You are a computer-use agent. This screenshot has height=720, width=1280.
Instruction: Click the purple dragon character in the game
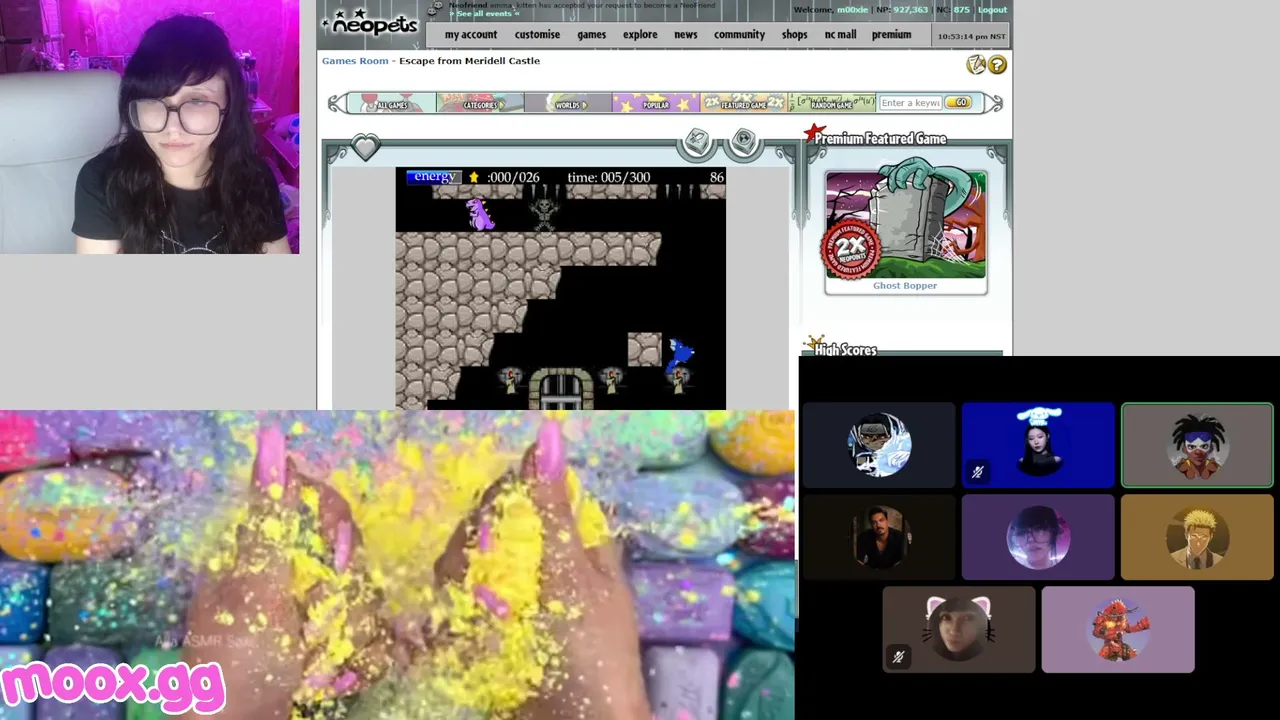tap(480, 214)
